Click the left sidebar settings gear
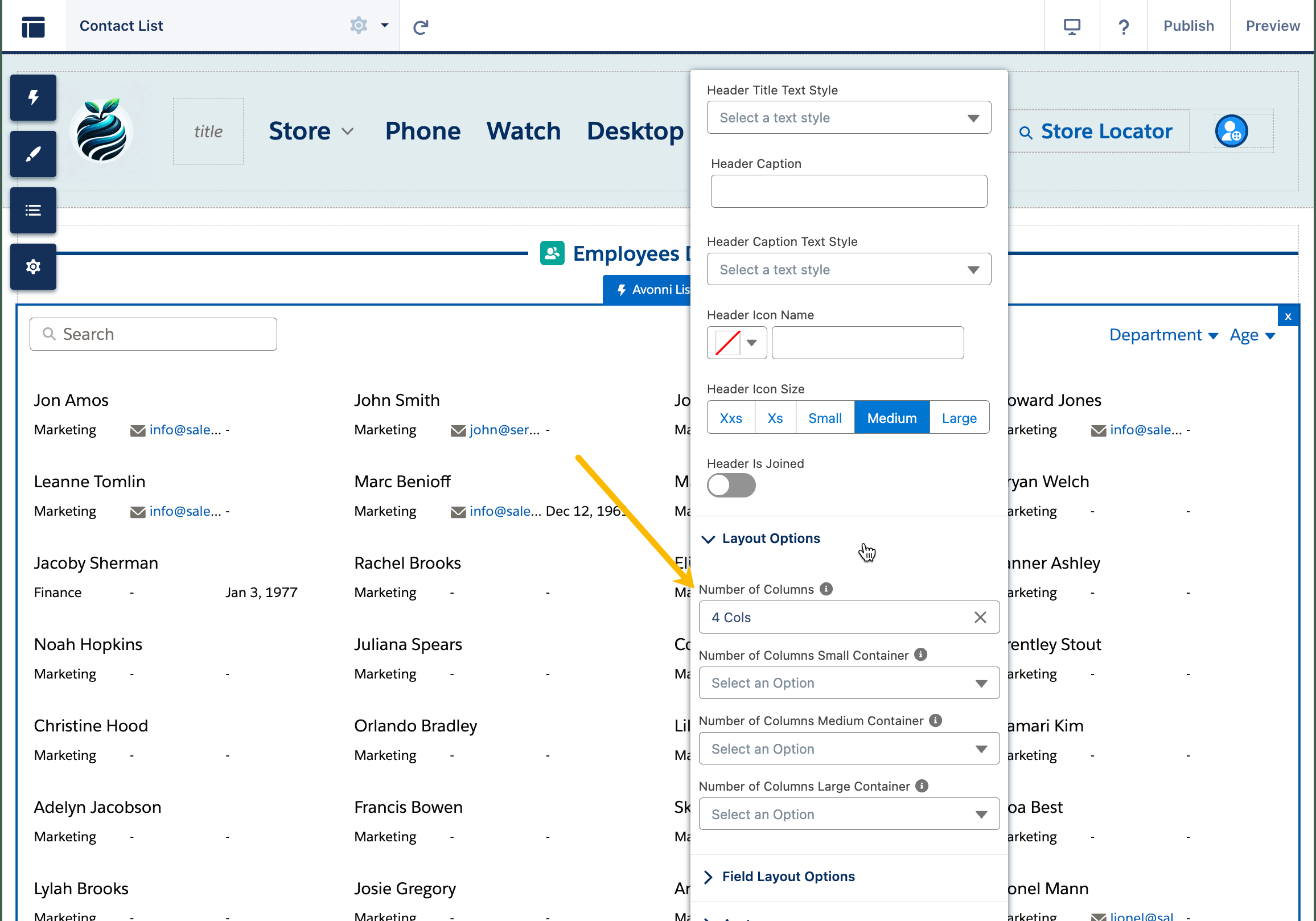This screenshot has width=1316, height=921. [33, 266]
